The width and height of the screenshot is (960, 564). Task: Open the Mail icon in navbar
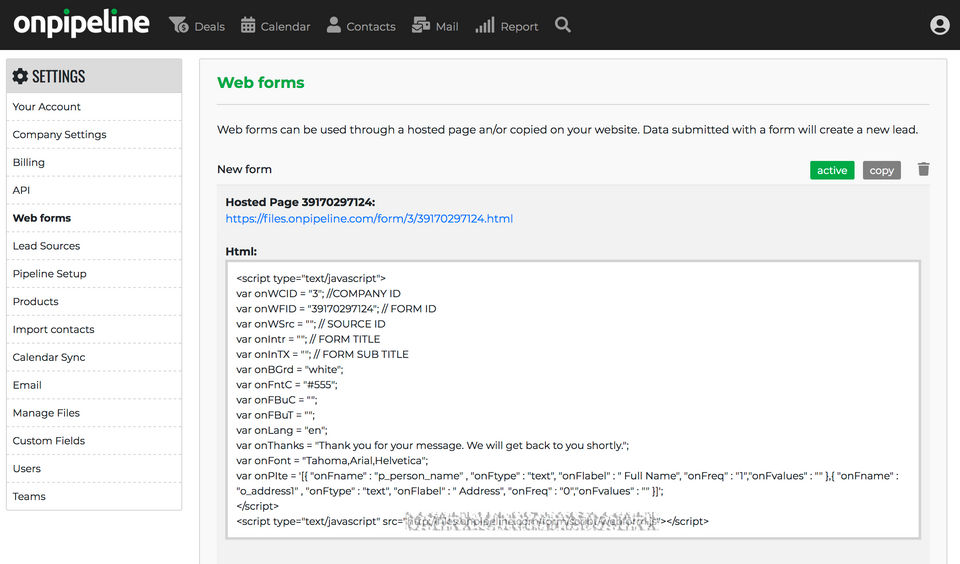coord(421,25)
